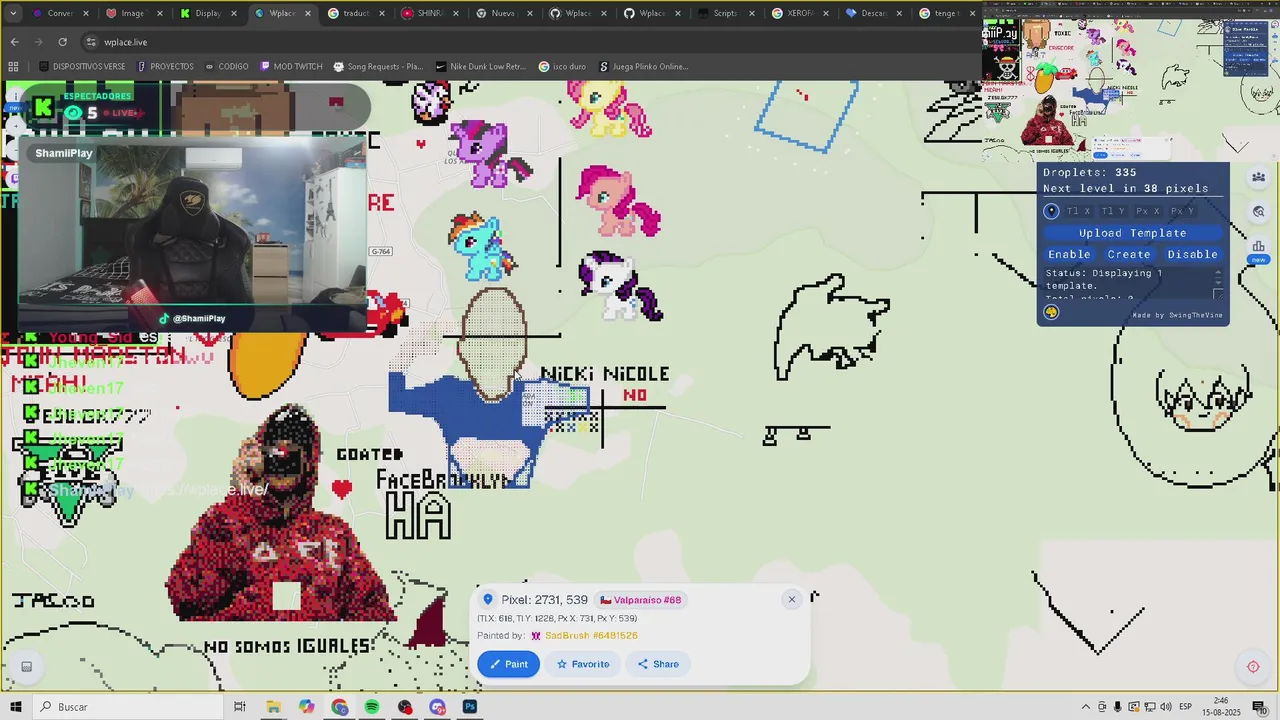Open the Windows Start menu
This screenshot has width=1280, height=720.
(16, 707)
